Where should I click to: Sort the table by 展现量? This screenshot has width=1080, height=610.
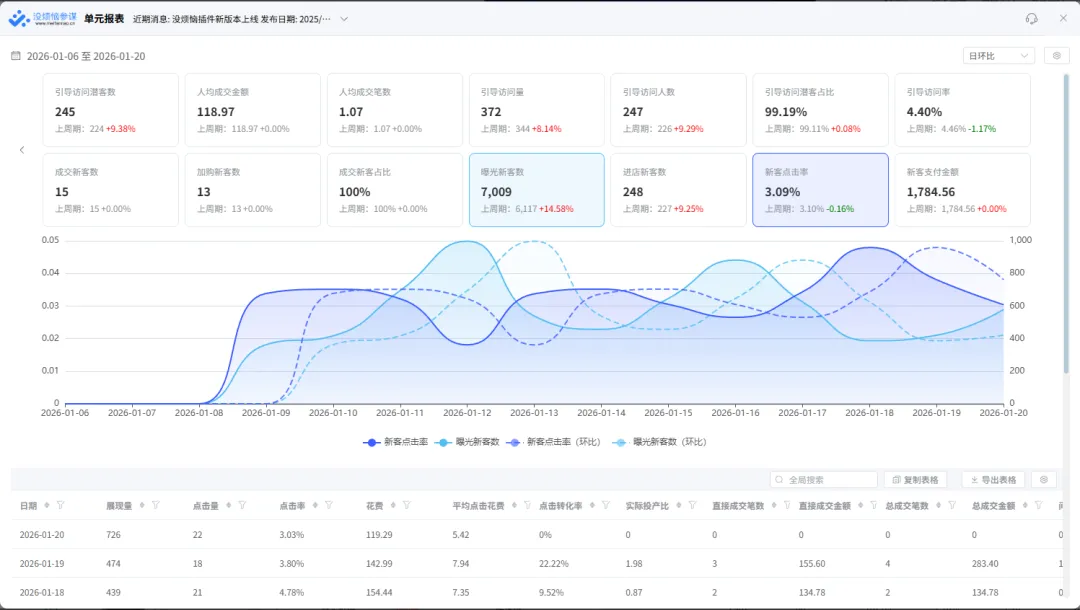(142, 505)
